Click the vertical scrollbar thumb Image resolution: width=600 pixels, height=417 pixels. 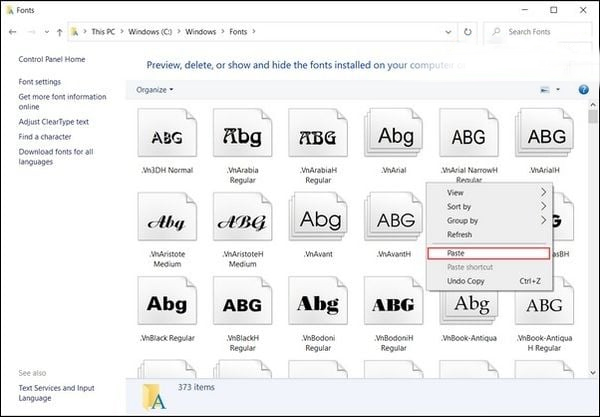593,116
